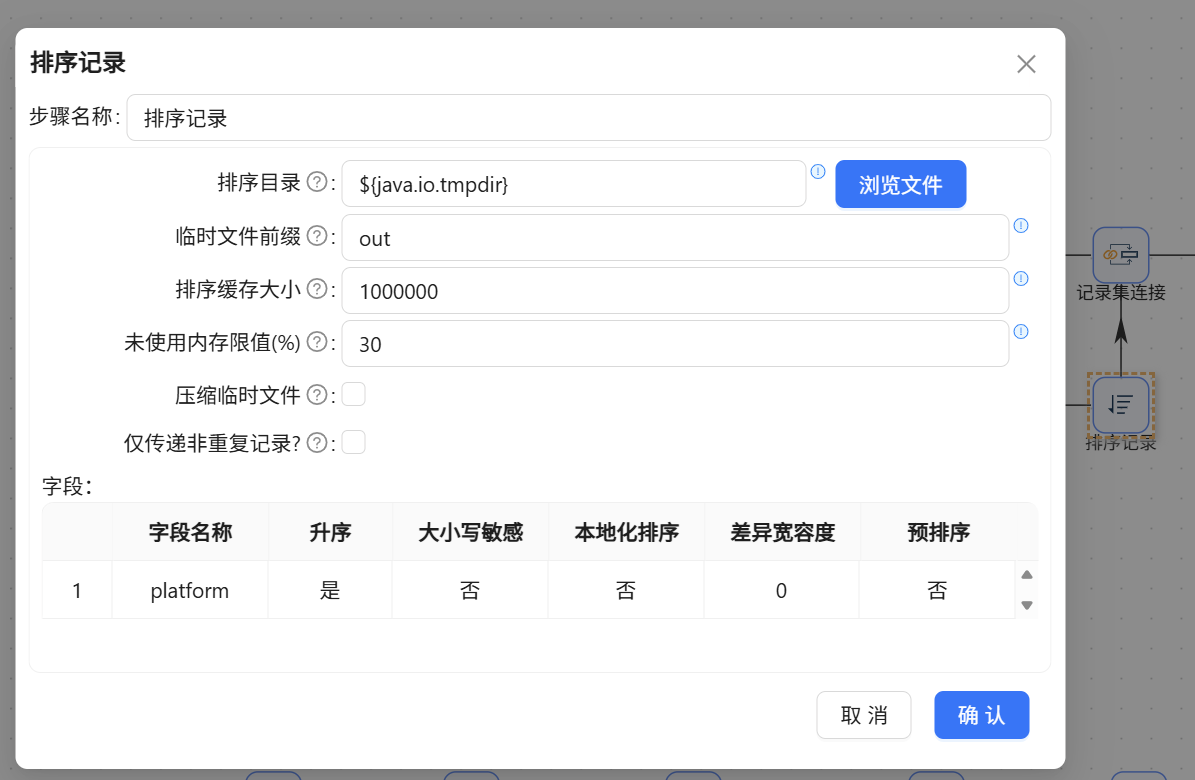1195x780 pixels.
Task: Click info icon right of 排序缓存大小 field
Action: (1021, 278)
